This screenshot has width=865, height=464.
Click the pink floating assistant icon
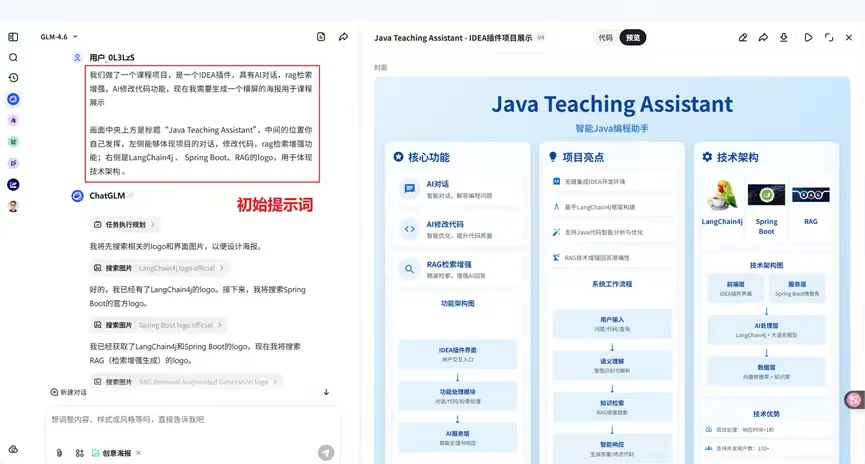[854, 400]
